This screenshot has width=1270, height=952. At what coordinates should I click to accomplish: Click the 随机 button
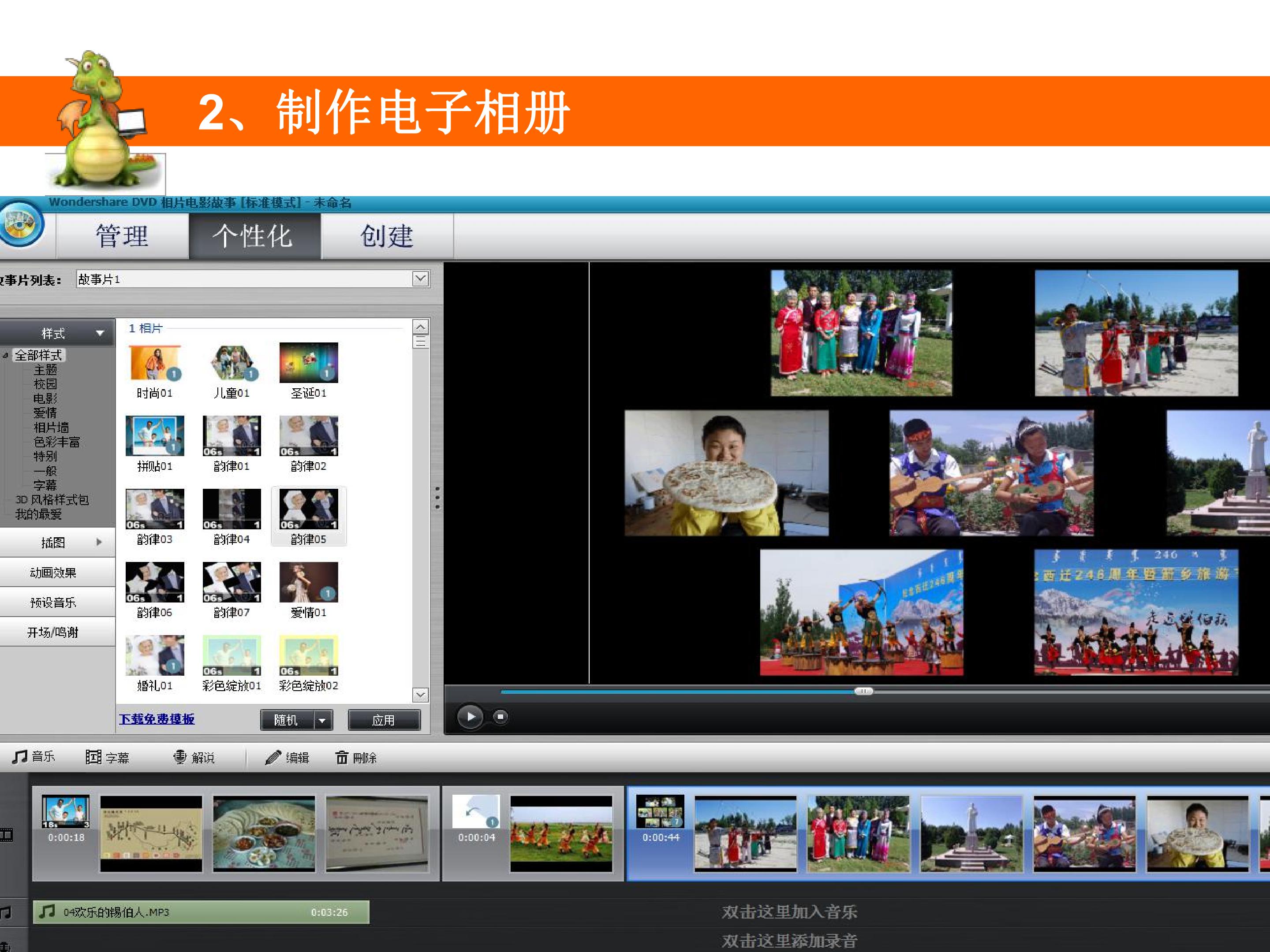point(287,720)
